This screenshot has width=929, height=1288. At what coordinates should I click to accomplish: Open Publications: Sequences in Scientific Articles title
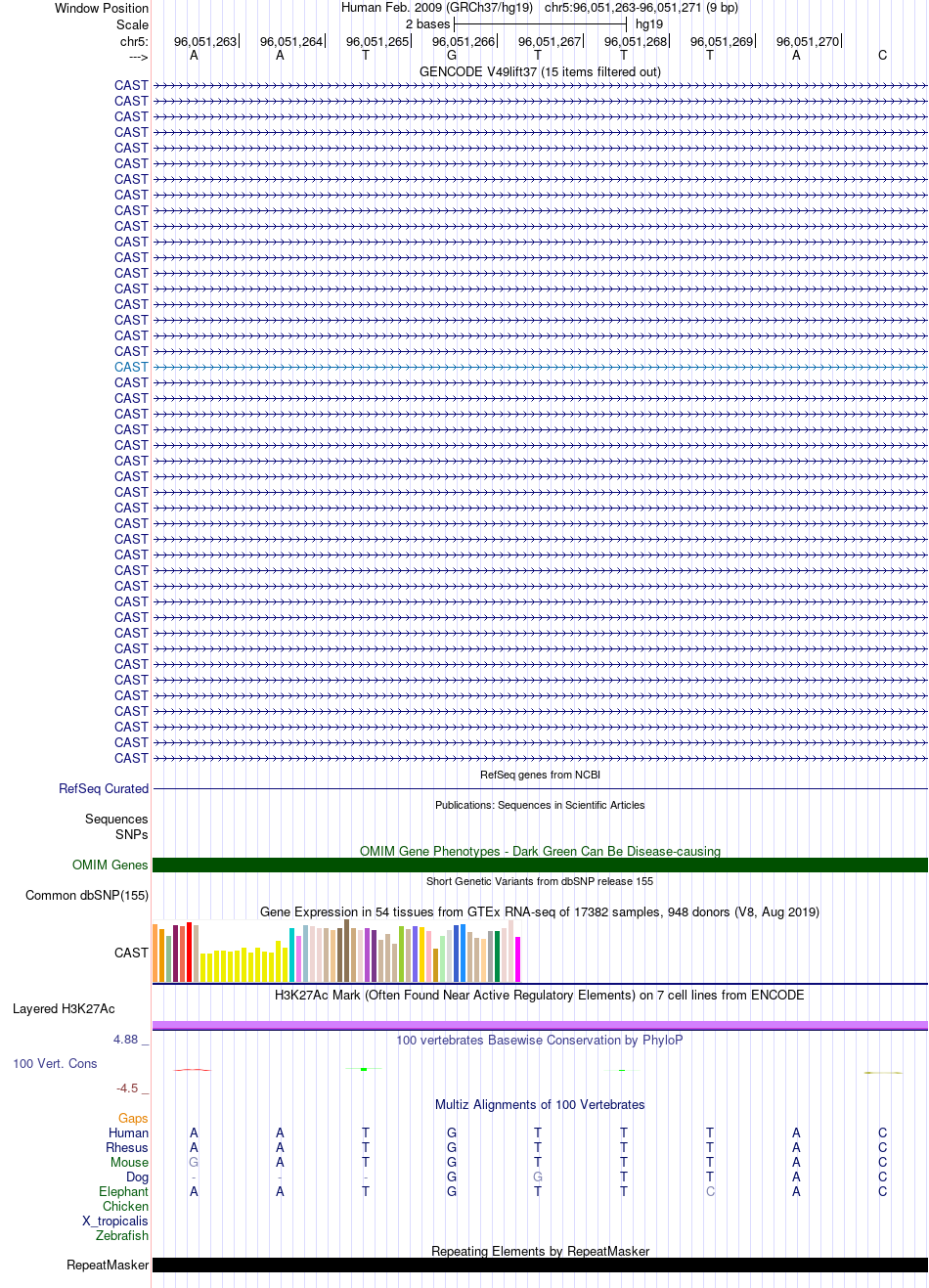[540, 805]
